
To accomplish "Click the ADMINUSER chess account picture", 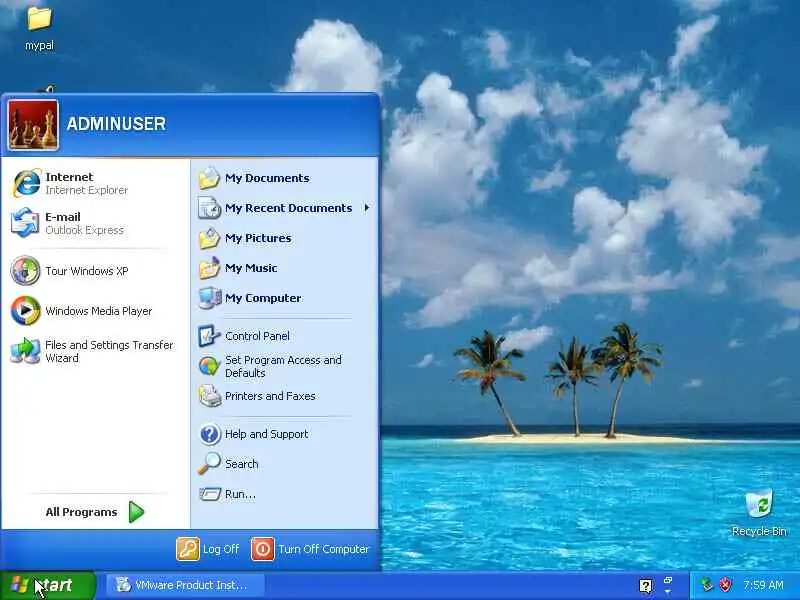I will coord(33,125).
